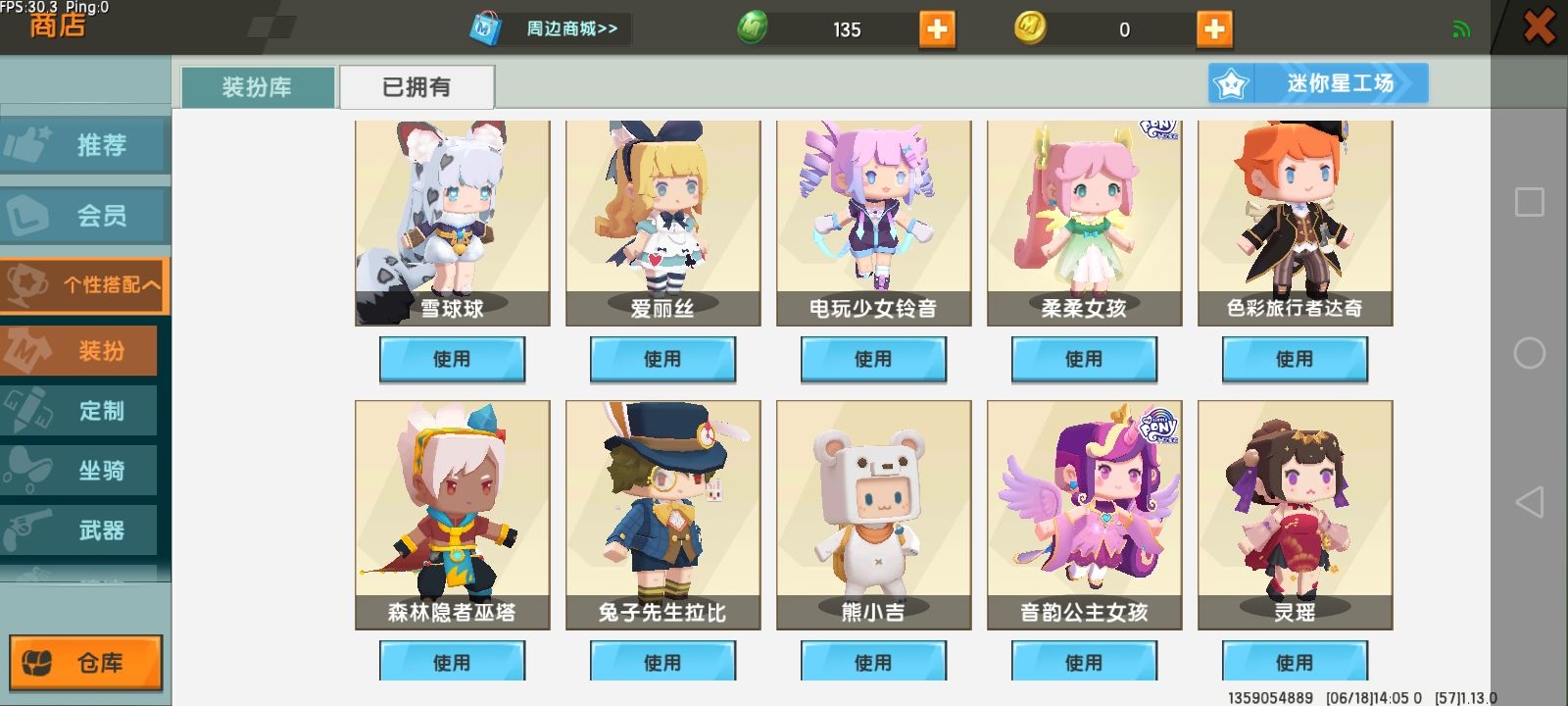Viewport: 1568px width, 706px height.
Task: Open the 会员 membership sidebar item
Action: 83,215
